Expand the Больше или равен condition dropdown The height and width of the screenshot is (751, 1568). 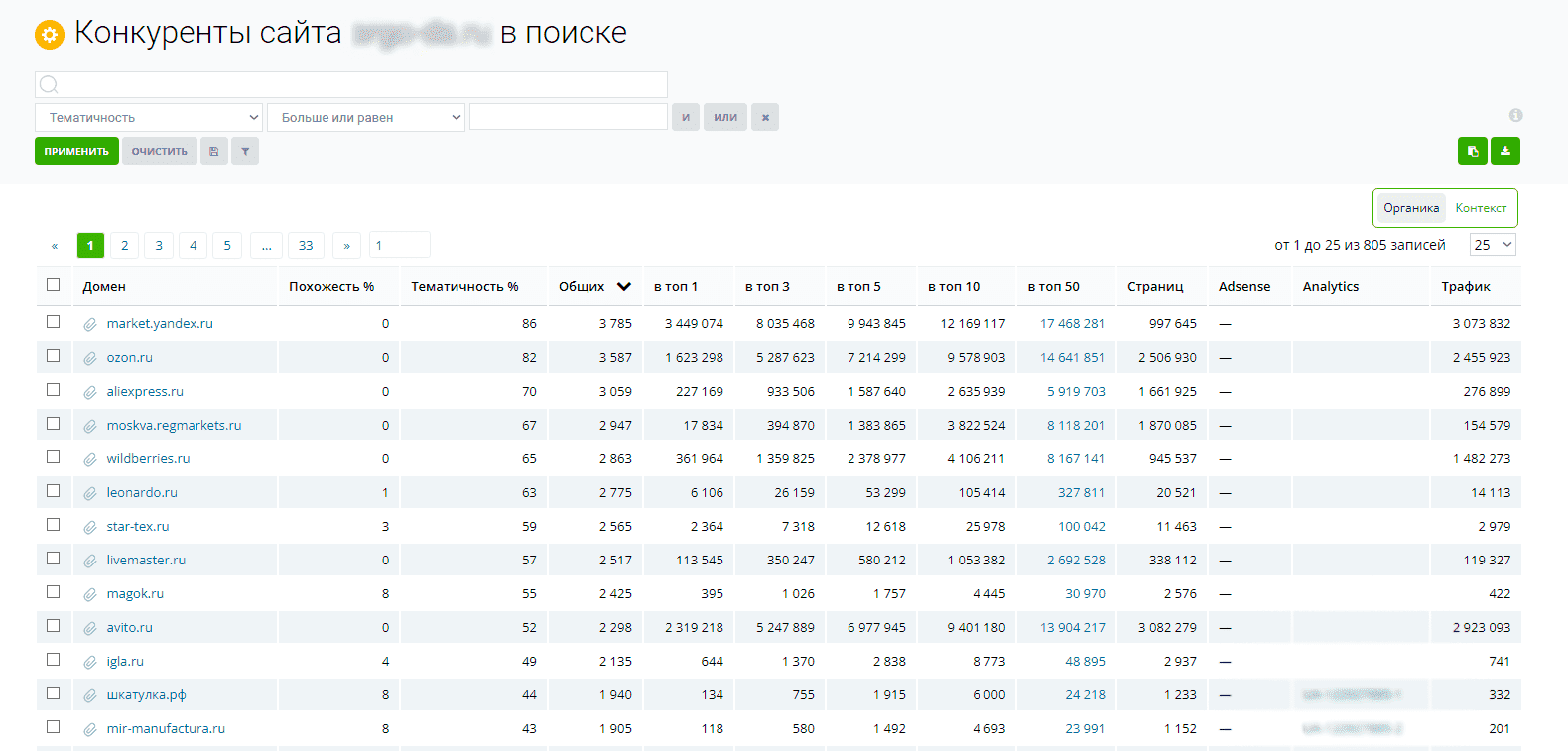(x=366, y=117)
